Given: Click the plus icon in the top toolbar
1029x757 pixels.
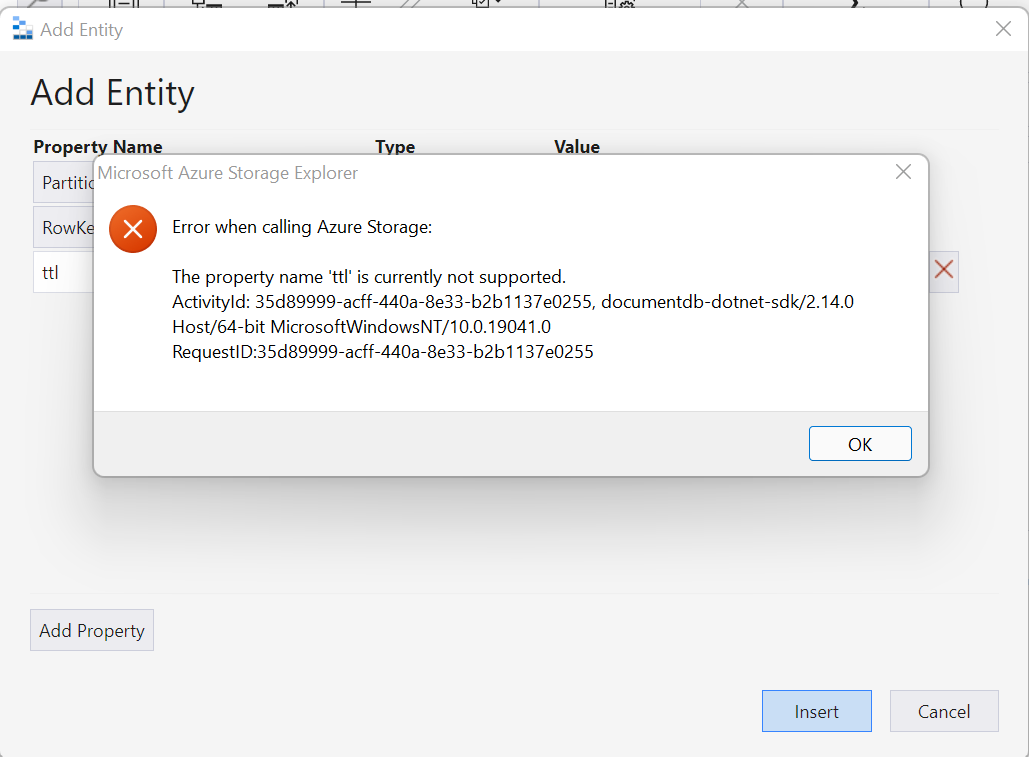Looking at the screenshot, I should [356, 6].
